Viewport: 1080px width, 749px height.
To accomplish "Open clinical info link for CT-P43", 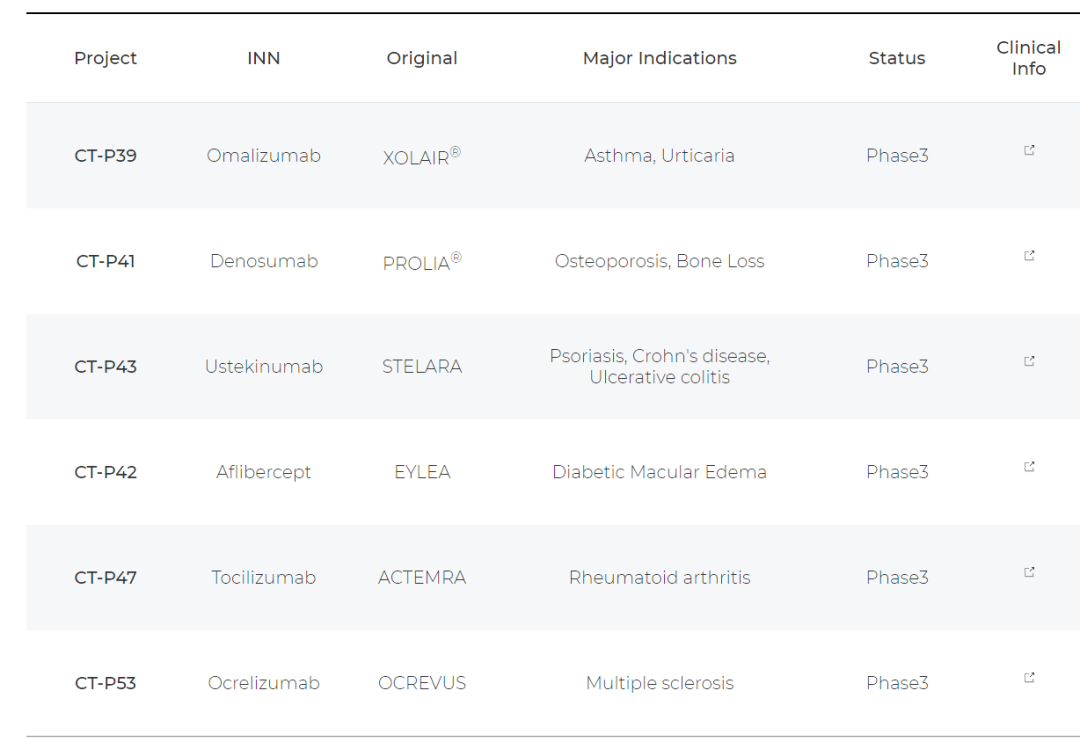I will click(x=1029, y=361).
